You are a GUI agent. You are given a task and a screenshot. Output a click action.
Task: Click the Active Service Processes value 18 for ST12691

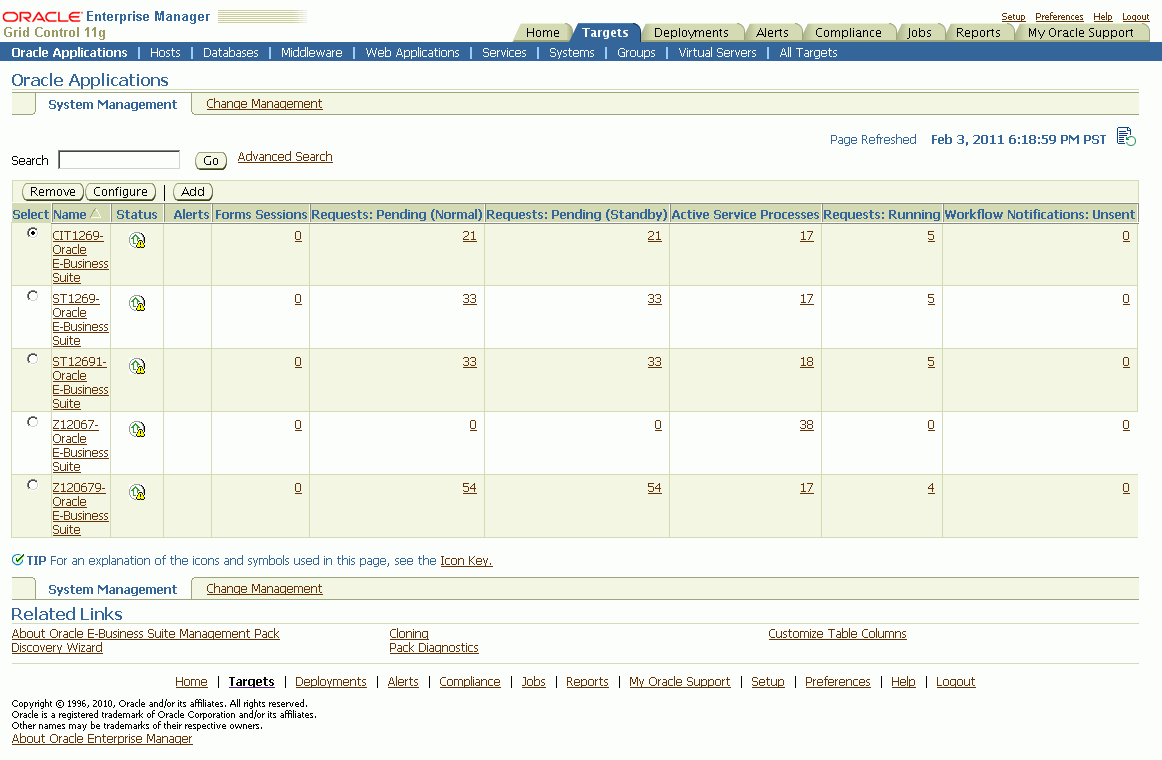[806, 362]
